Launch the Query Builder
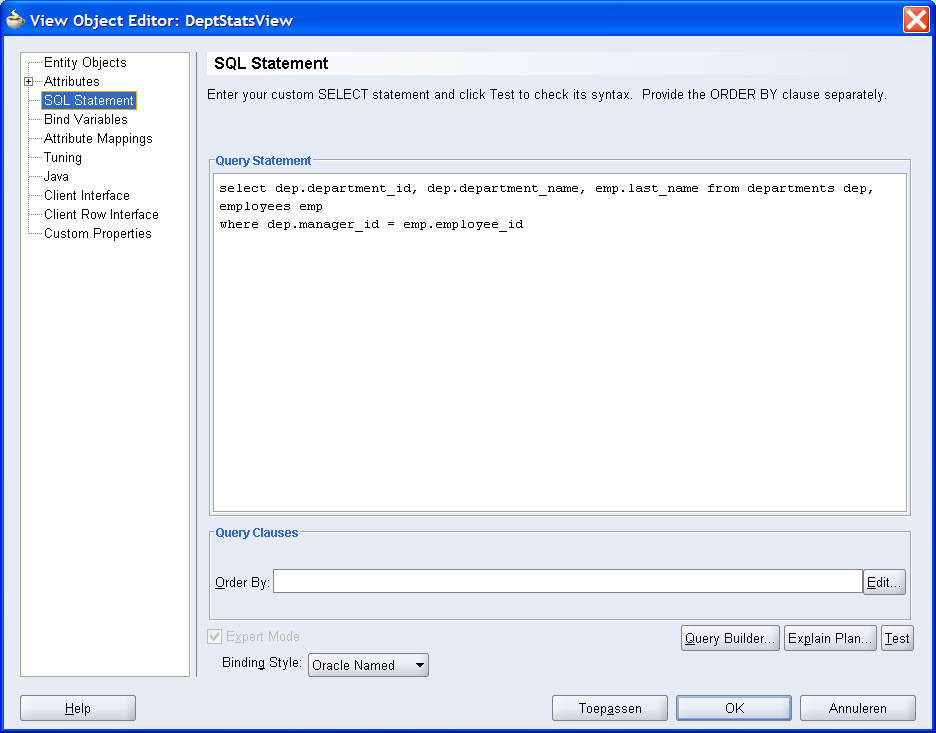This screenshot has width=936, height=733. pyautogui.click(x=730, y=638)
